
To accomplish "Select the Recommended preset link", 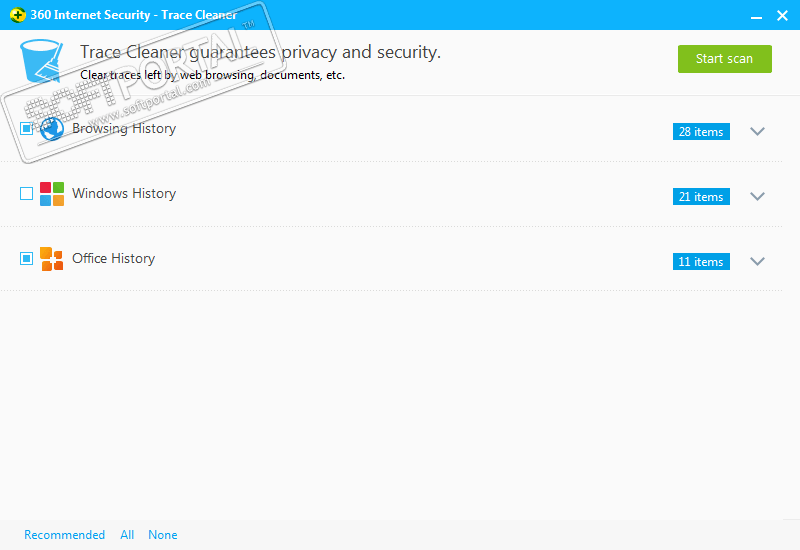I will tap(65, 535).
